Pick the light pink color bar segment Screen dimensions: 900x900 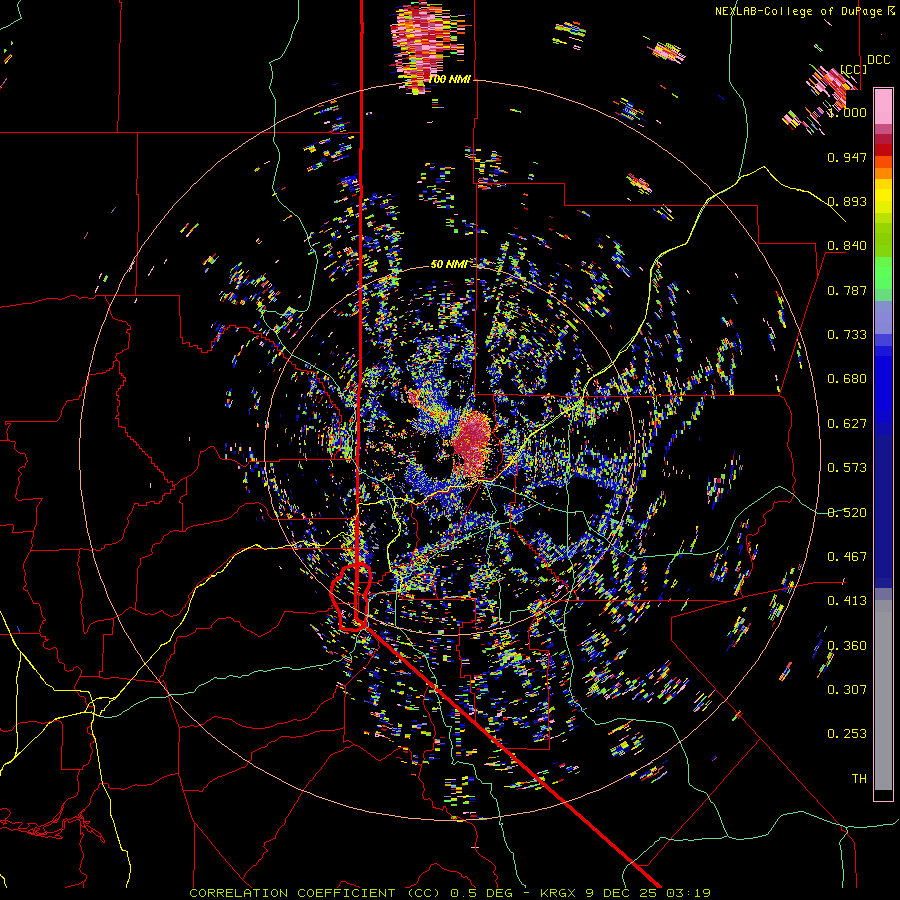click(x=883, y=106)
